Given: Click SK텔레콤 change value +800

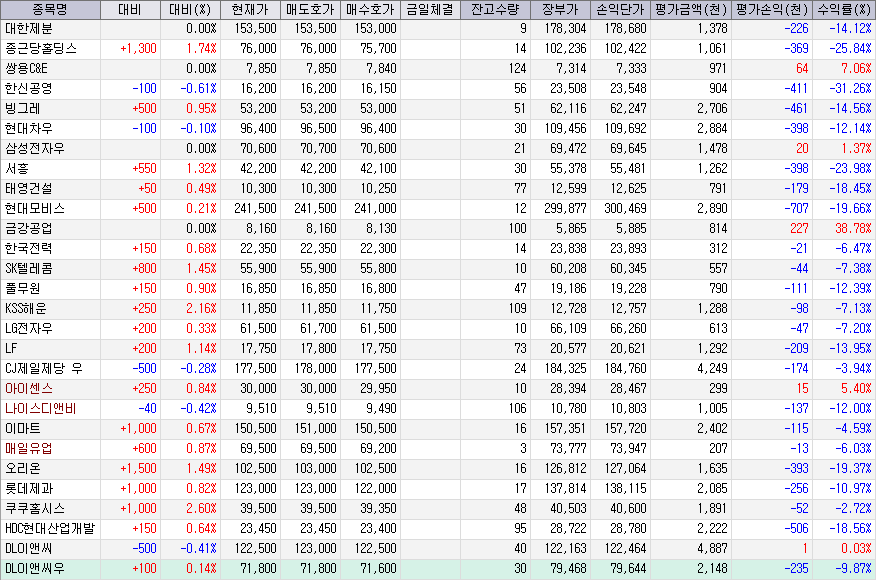Looking at the screenshot, I should point(145,269).
